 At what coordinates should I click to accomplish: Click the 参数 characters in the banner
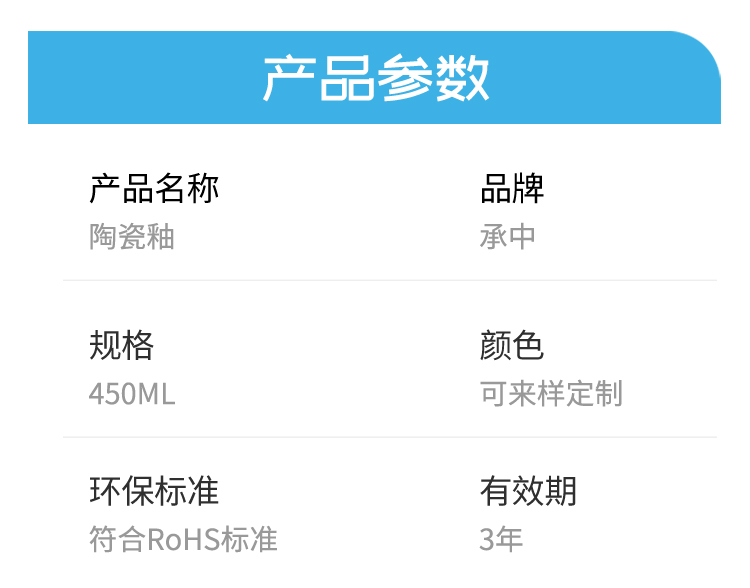(x=433, y=78)
